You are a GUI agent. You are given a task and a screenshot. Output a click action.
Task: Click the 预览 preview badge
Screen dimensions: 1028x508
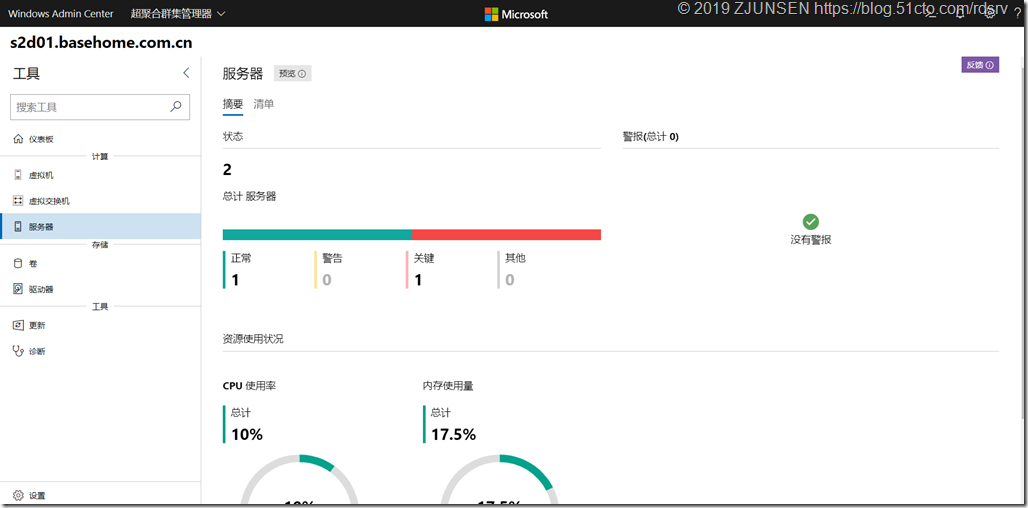click(292, 73)
